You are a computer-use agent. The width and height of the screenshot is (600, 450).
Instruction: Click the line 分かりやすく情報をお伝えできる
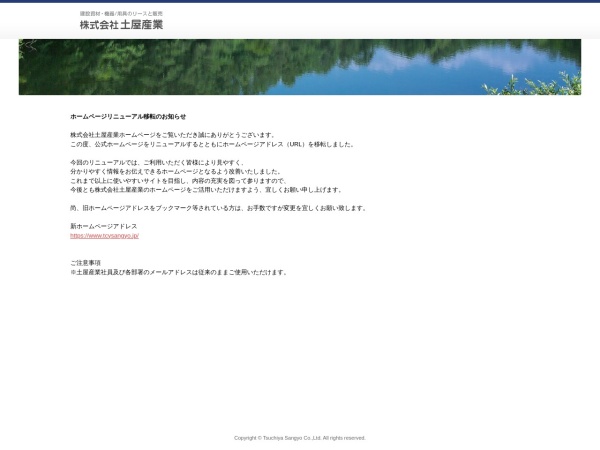point(176,171)
